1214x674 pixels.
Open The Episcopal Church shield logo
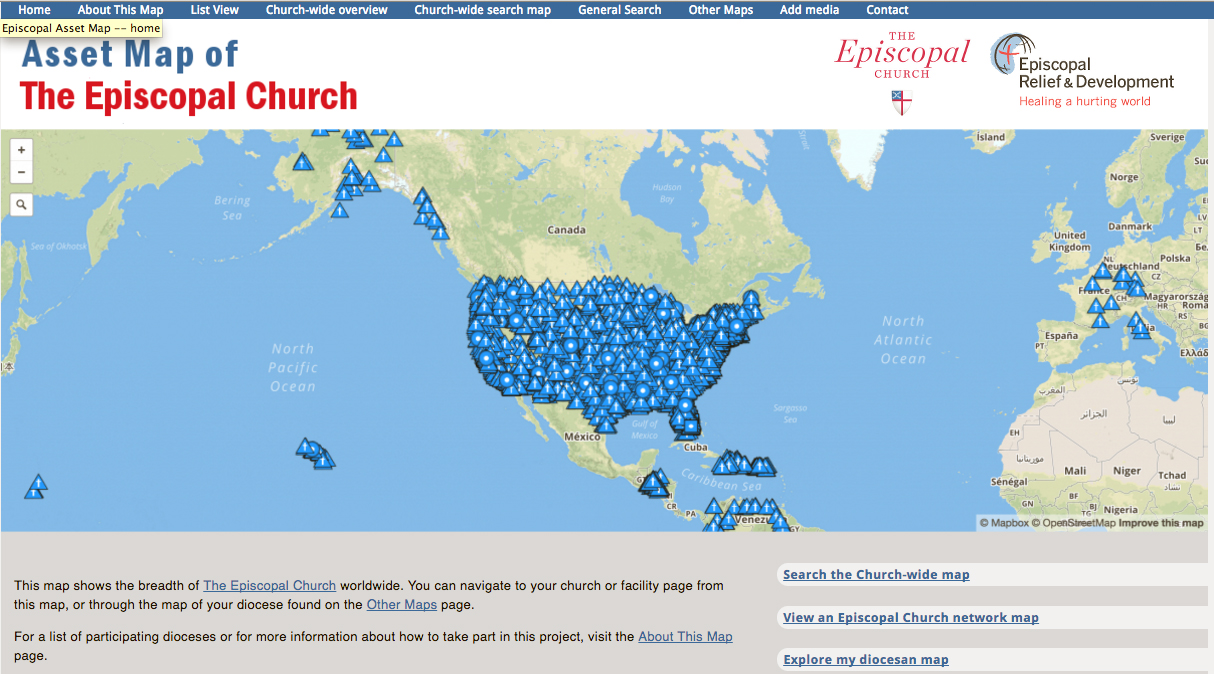tap(902, 73)
